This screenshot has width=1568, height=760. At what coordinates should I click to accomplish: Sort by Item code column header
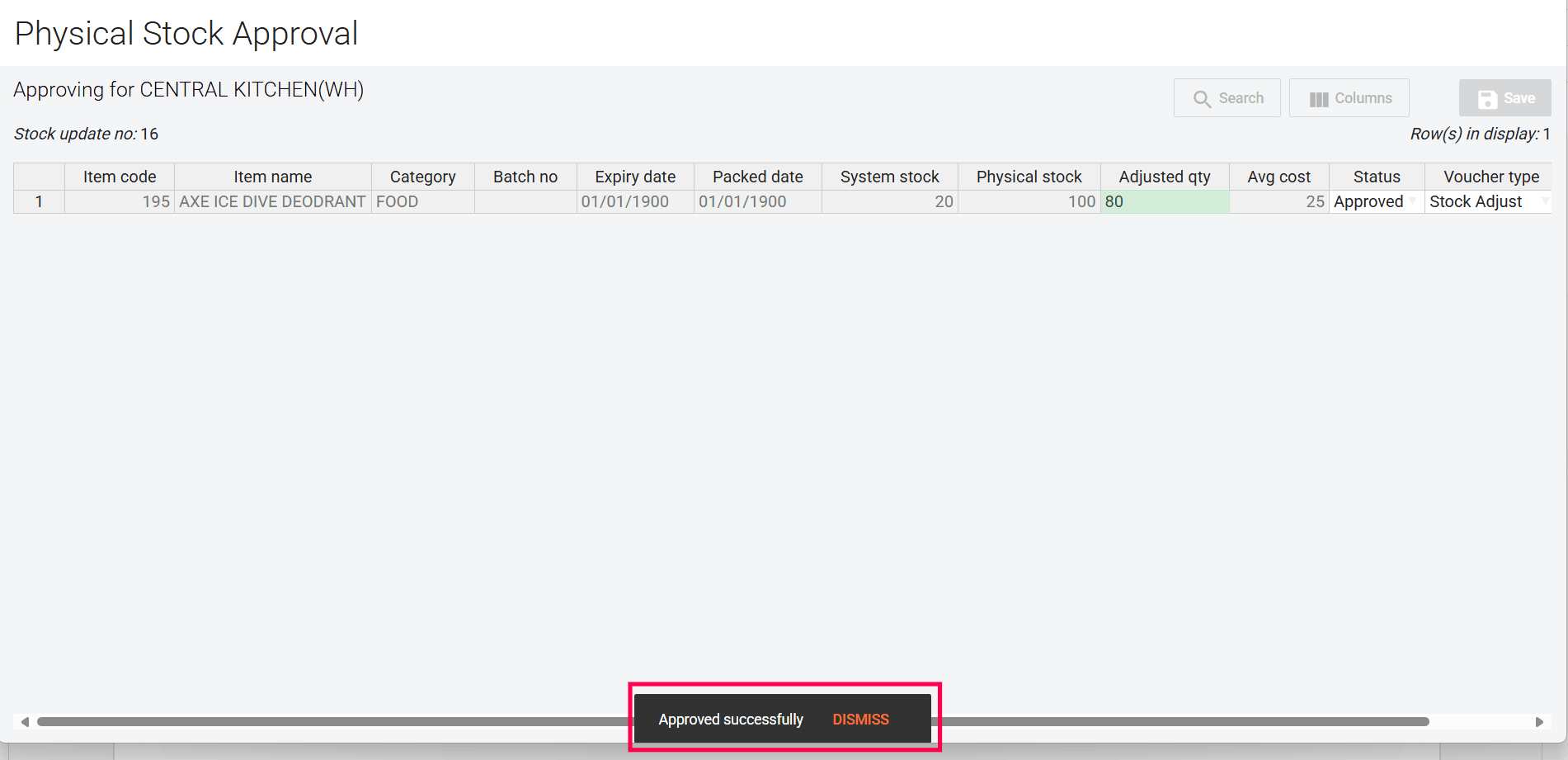(120, 177)
